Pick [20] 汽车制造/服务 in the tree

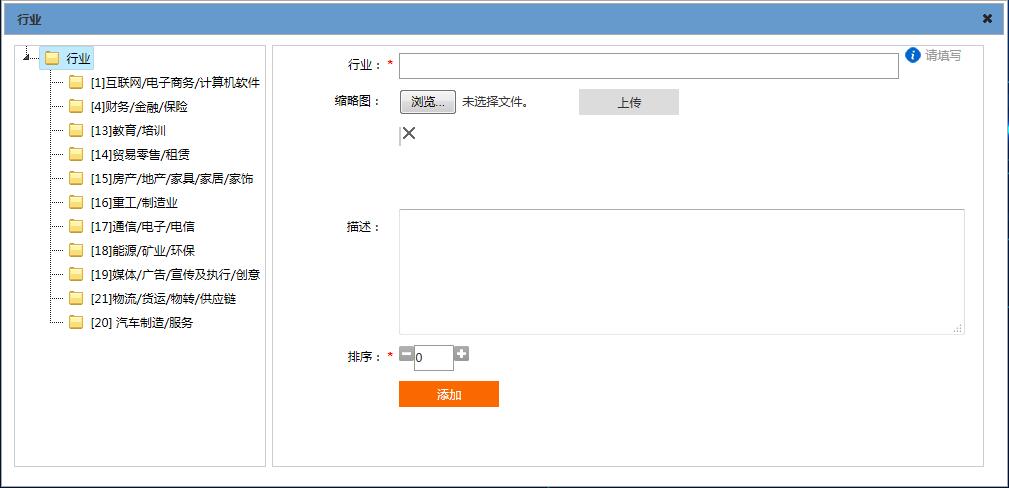(x=141, y=322)
